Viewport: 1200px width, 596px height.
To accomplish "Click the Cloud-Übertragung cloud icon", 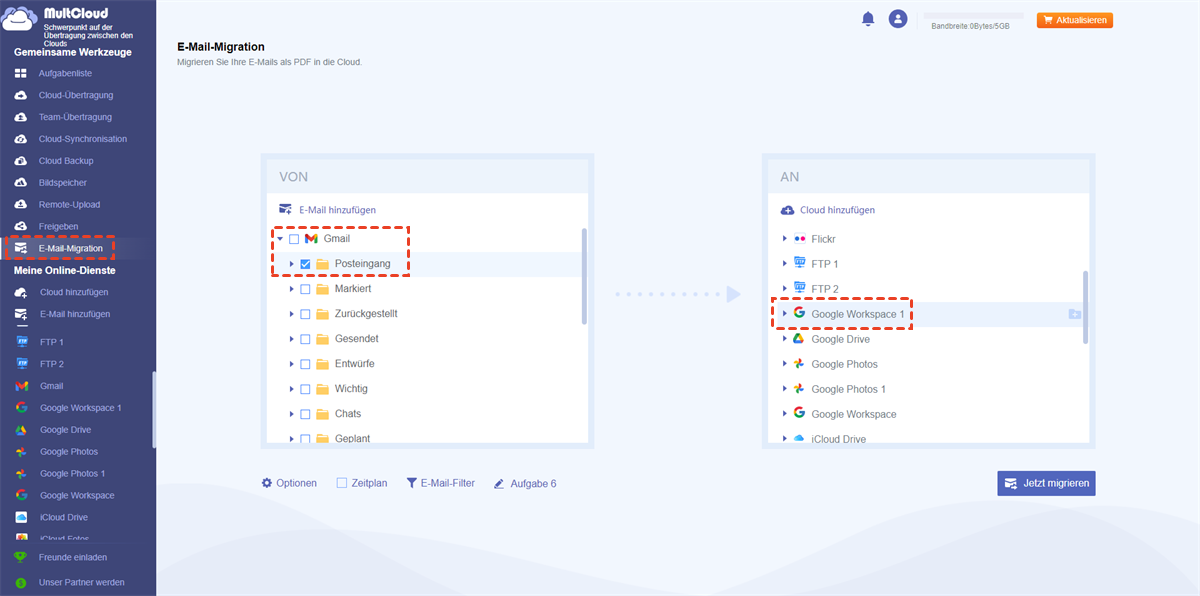I will pyautogui.click(x=20, y=95).
